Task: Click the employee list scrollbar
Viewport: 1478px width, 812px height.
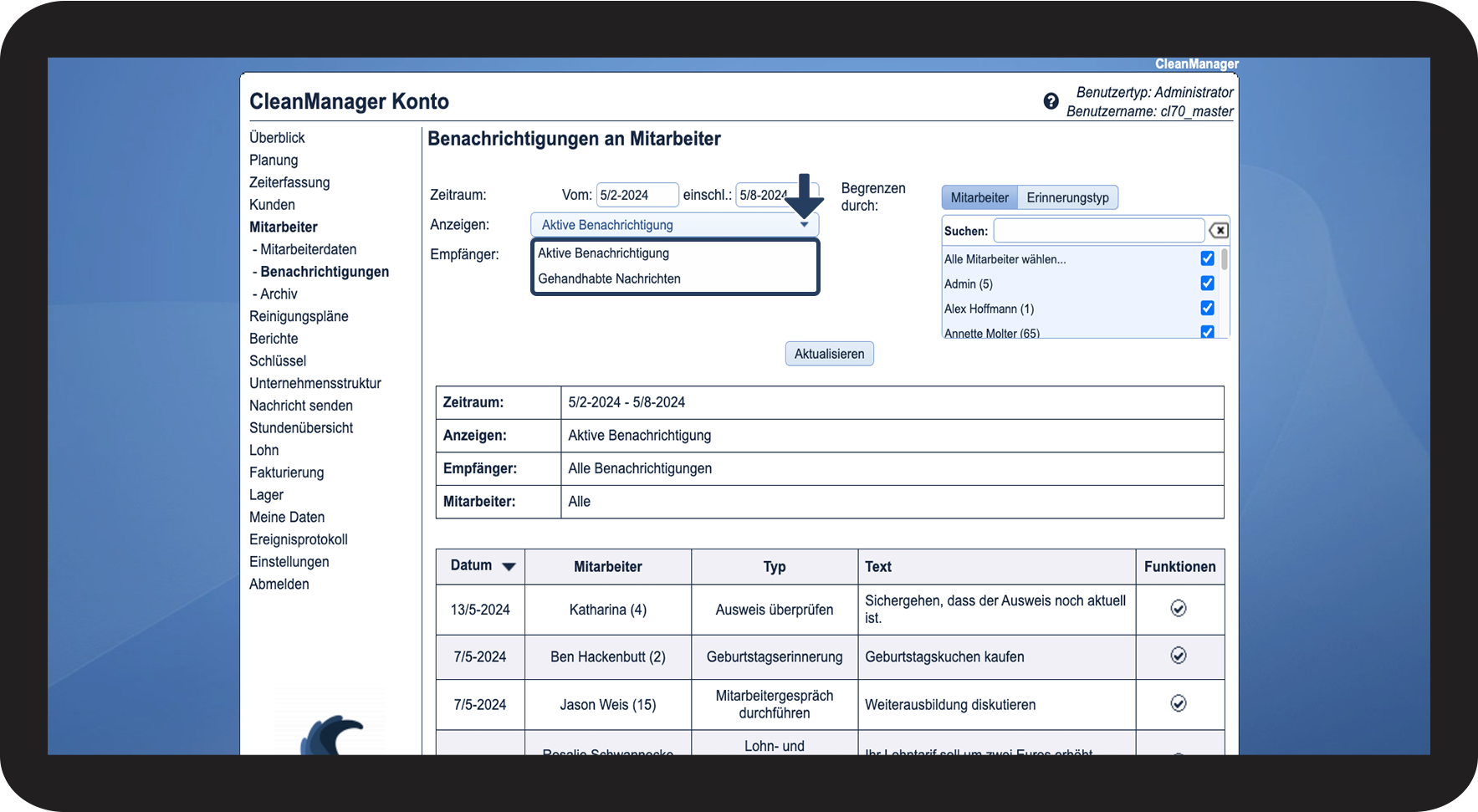Action: coord(1225,291)
